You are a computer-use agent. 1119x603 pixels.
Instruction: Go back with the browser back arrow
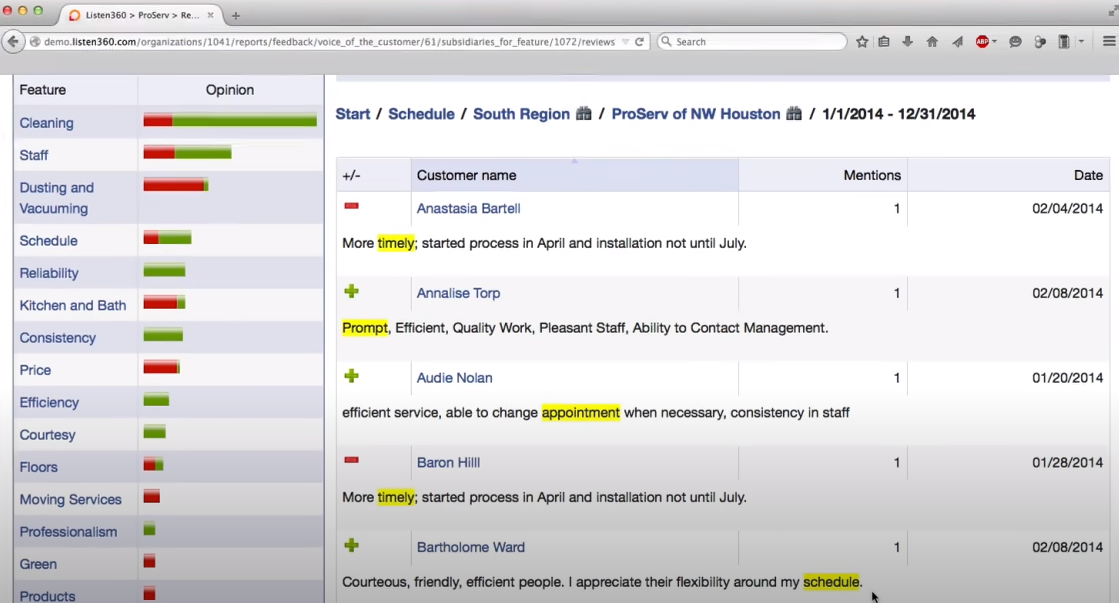[13, 42]
